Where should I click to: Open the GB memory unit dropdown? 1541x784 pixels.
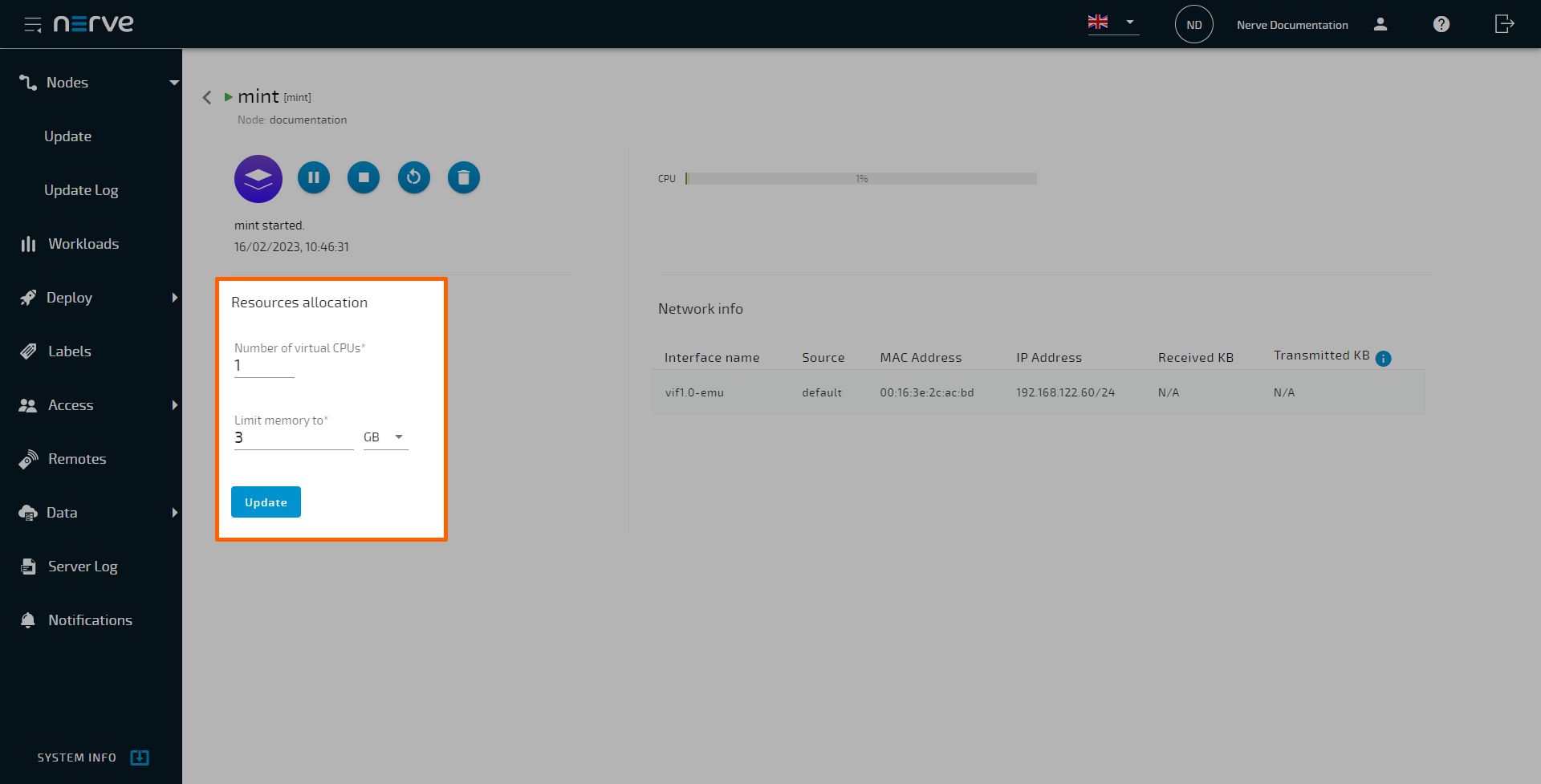point(386,437)
